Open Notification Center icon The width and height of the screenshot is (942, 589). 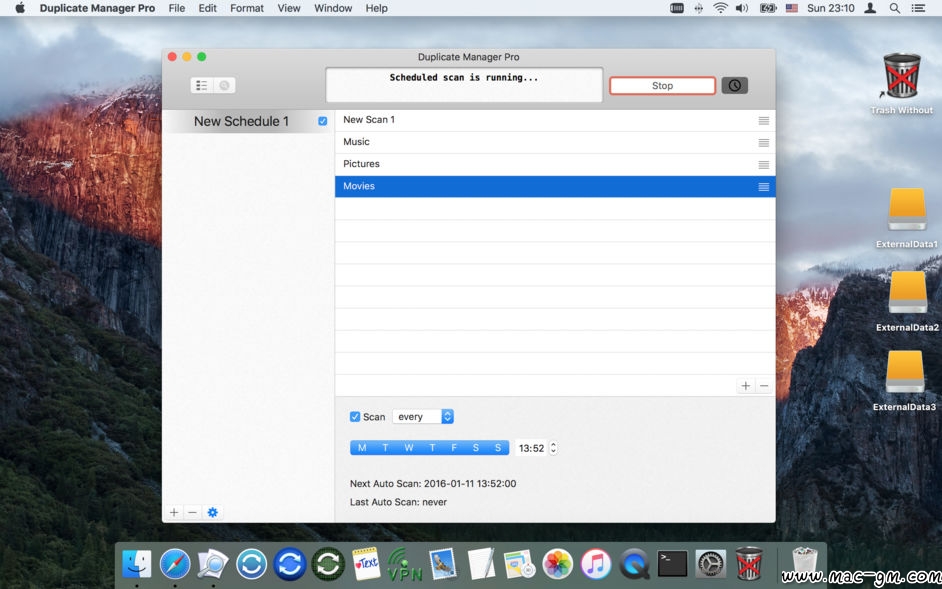(x=918, y=8)
